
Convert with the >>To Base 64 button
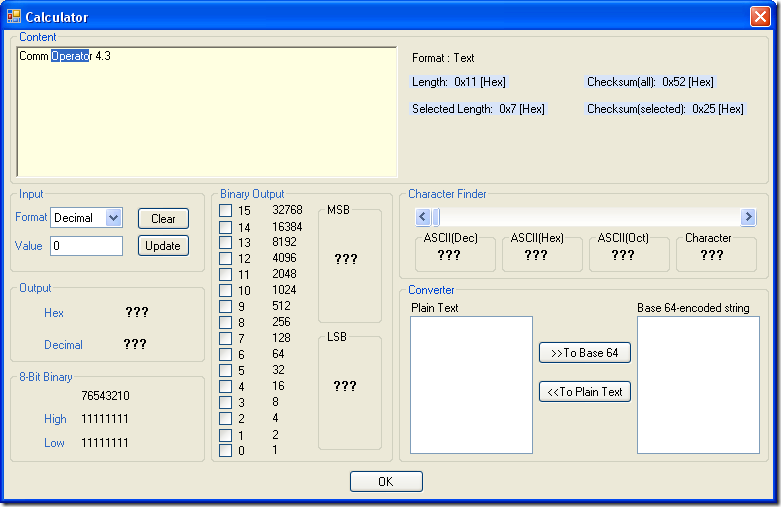585,353
